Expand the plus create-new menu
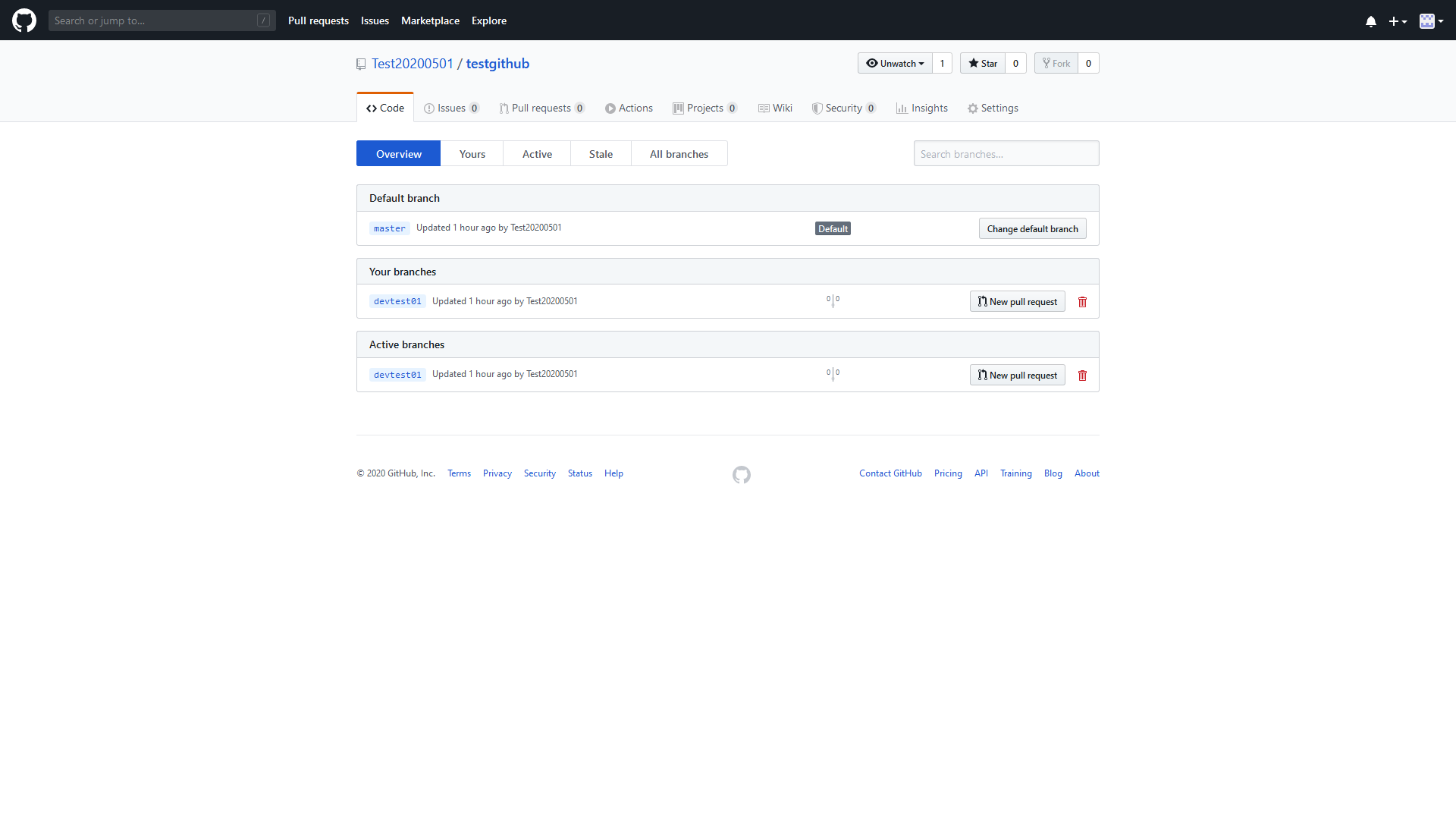The image size is (1456, 833). (x=1398, y=21)
